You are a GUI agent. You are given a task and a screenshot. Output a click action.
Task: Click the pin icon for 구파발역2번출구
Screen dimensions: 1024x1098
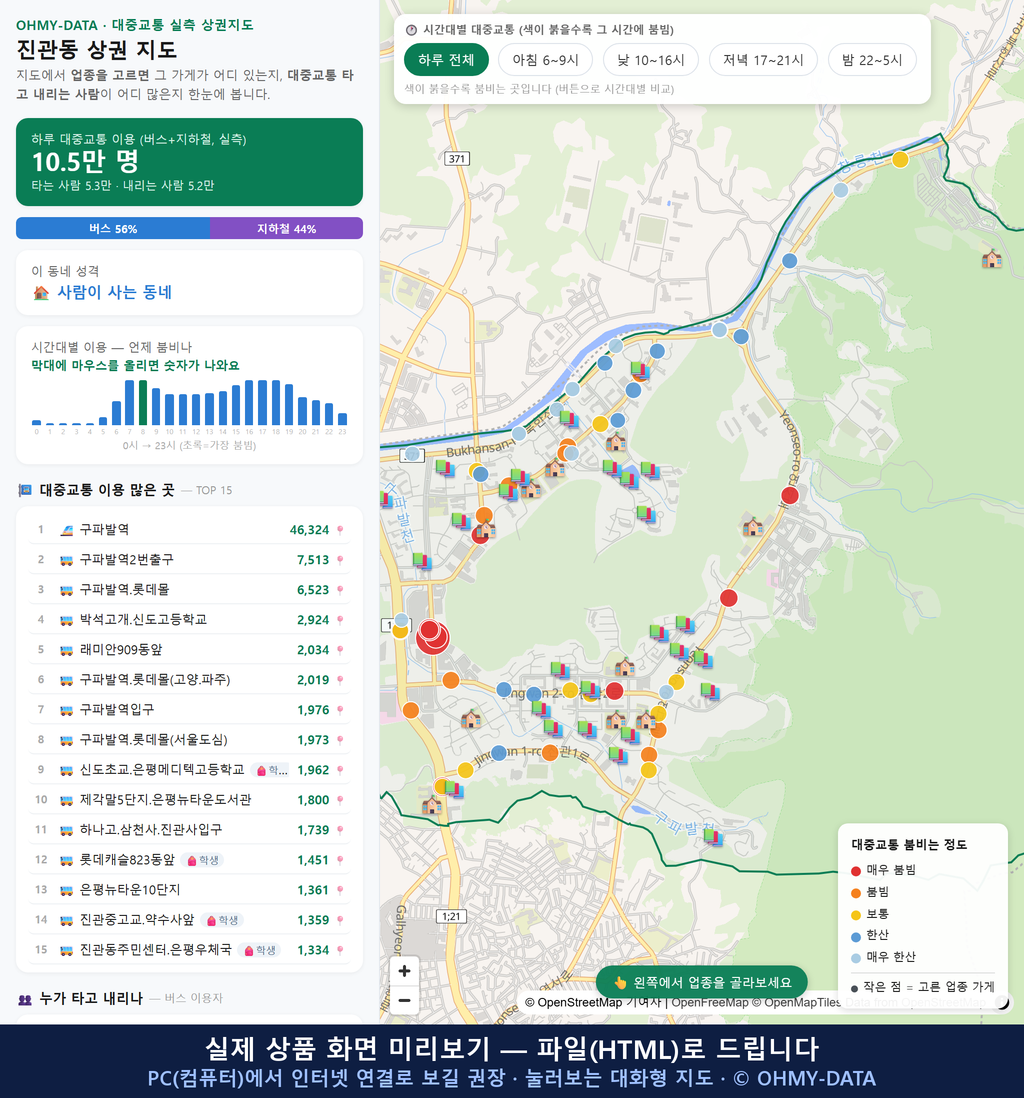[x=340, y=560]
